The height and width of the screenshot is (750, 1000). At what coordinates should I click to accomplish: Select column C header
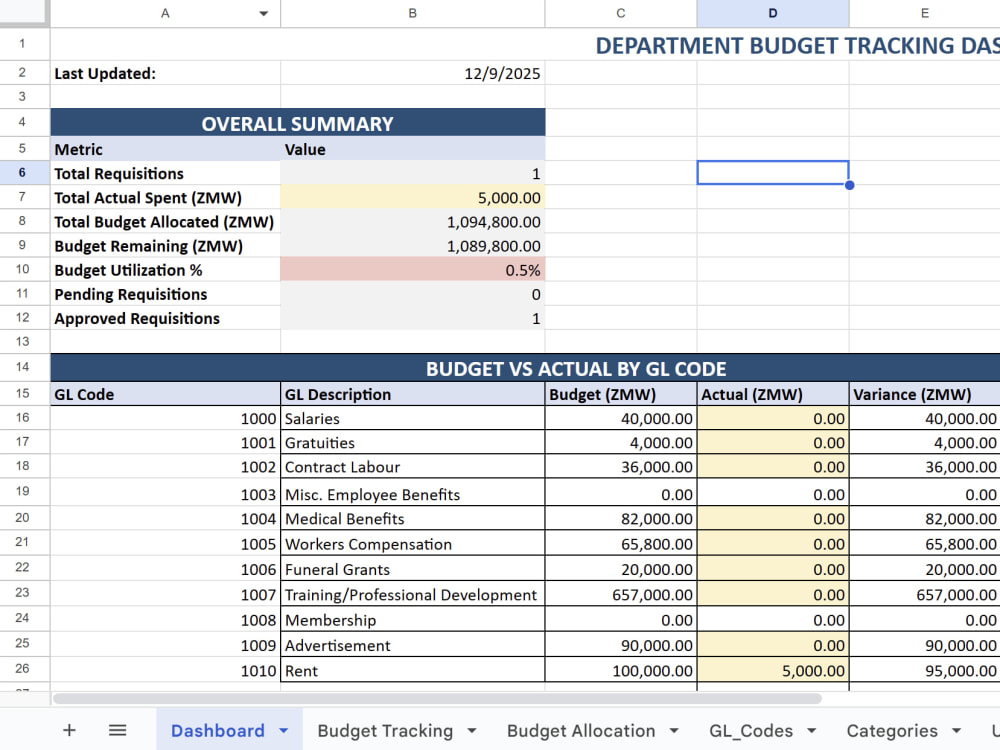coord(621,13)
